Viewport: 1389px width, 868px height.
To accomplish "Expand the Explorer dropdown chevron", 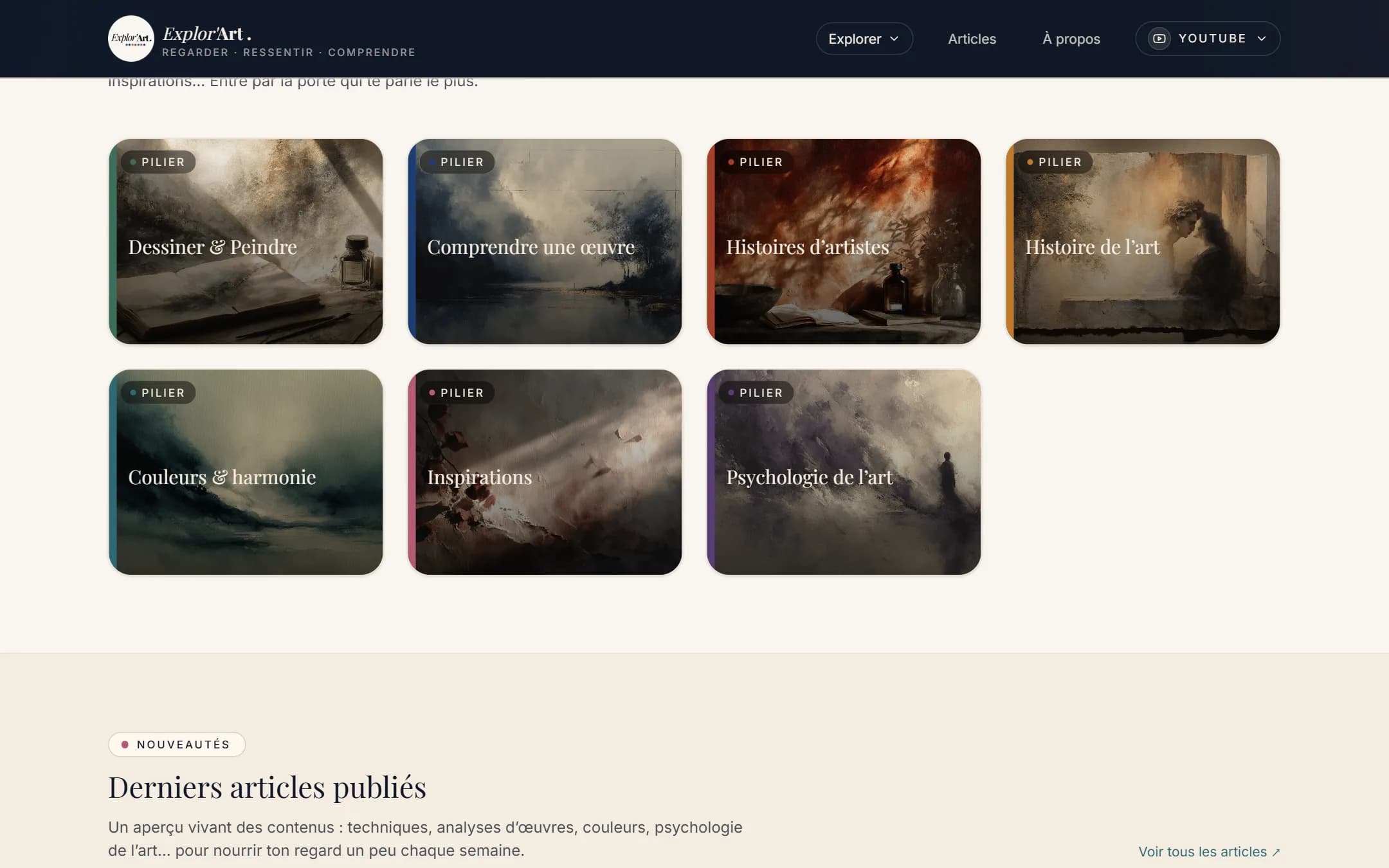I will point(894,39).
